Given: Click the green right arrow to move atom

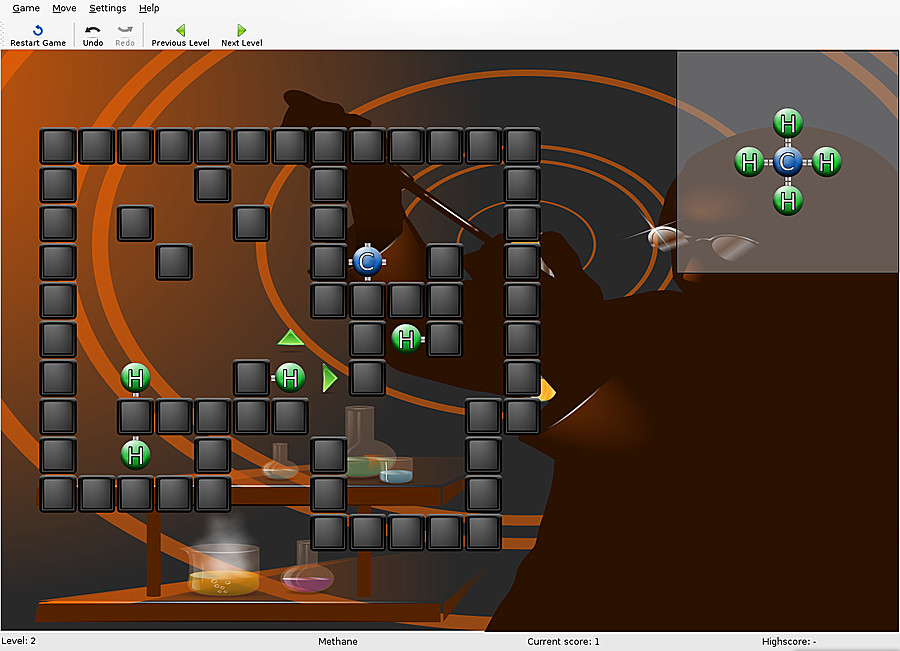Looking at the screenshot, I should (329, 378).
